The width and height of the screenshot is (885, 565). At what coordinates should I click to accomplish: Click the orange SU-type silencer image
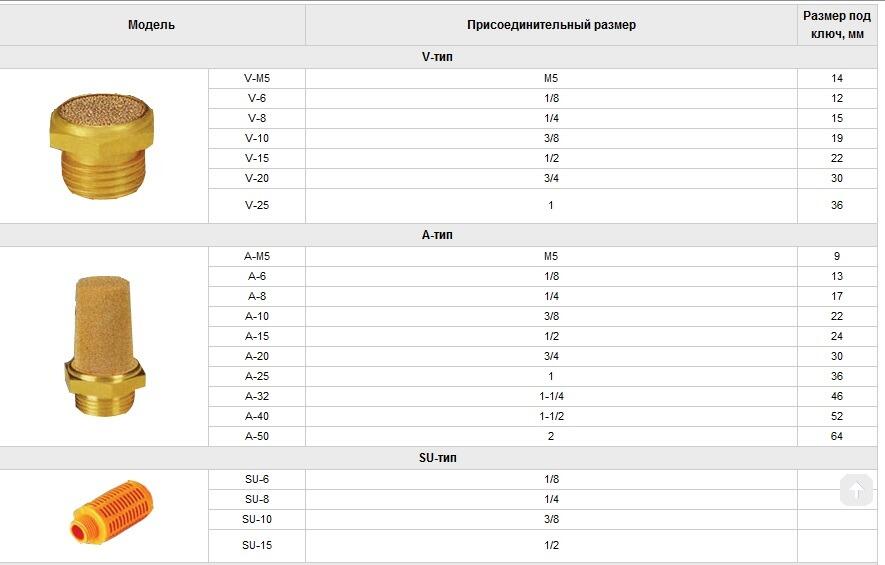click(x=110, y=517)
